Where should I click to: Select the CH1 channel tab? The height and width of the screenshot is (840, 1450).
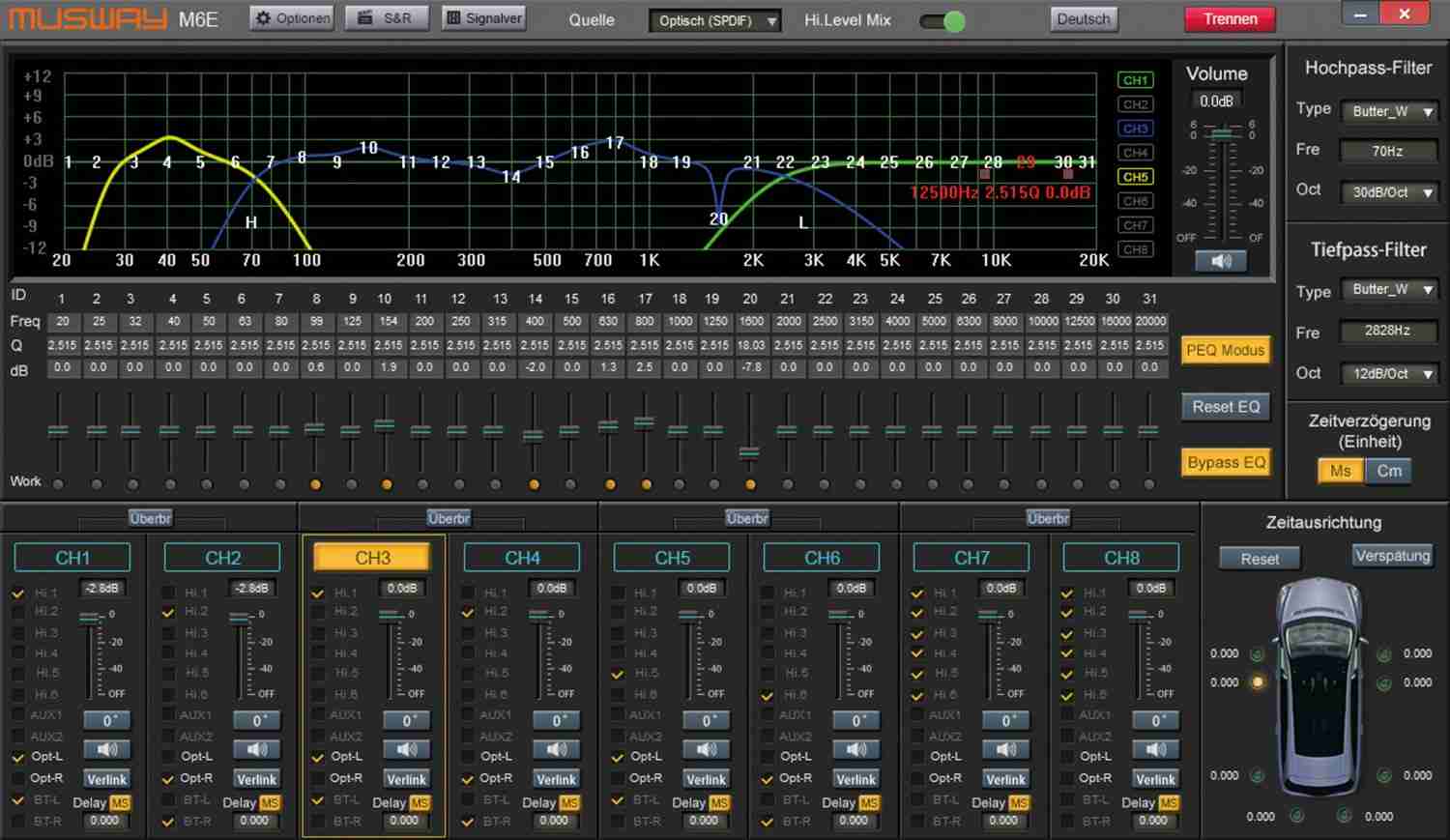72,558
